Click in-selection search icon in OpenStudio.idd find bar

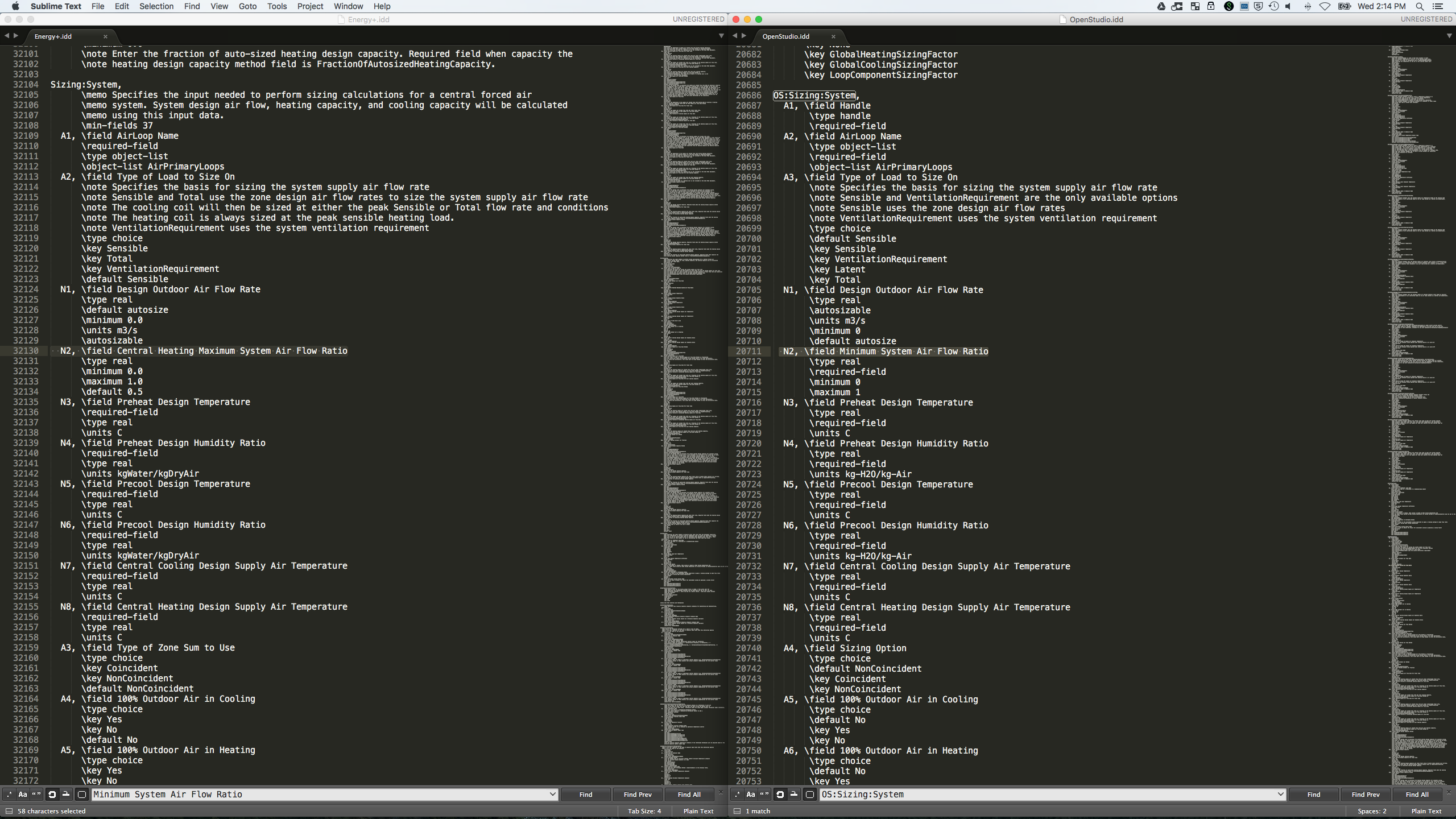(x=794, y=795)
